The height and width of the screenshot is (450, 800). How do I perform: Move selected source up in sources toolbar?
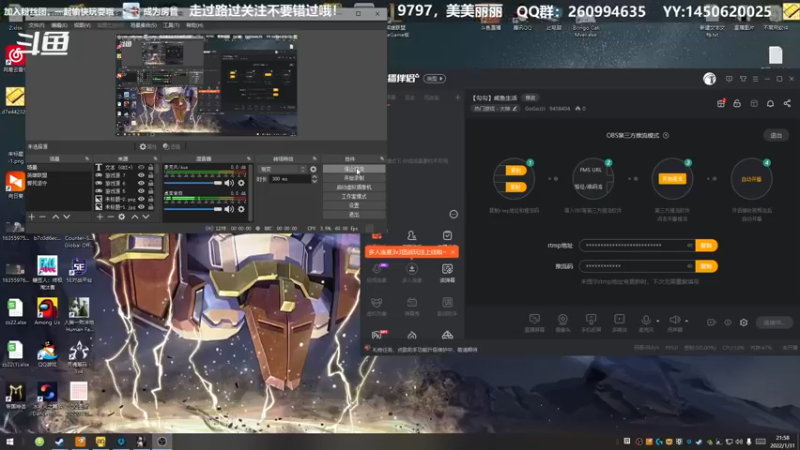tap(135, 217)
